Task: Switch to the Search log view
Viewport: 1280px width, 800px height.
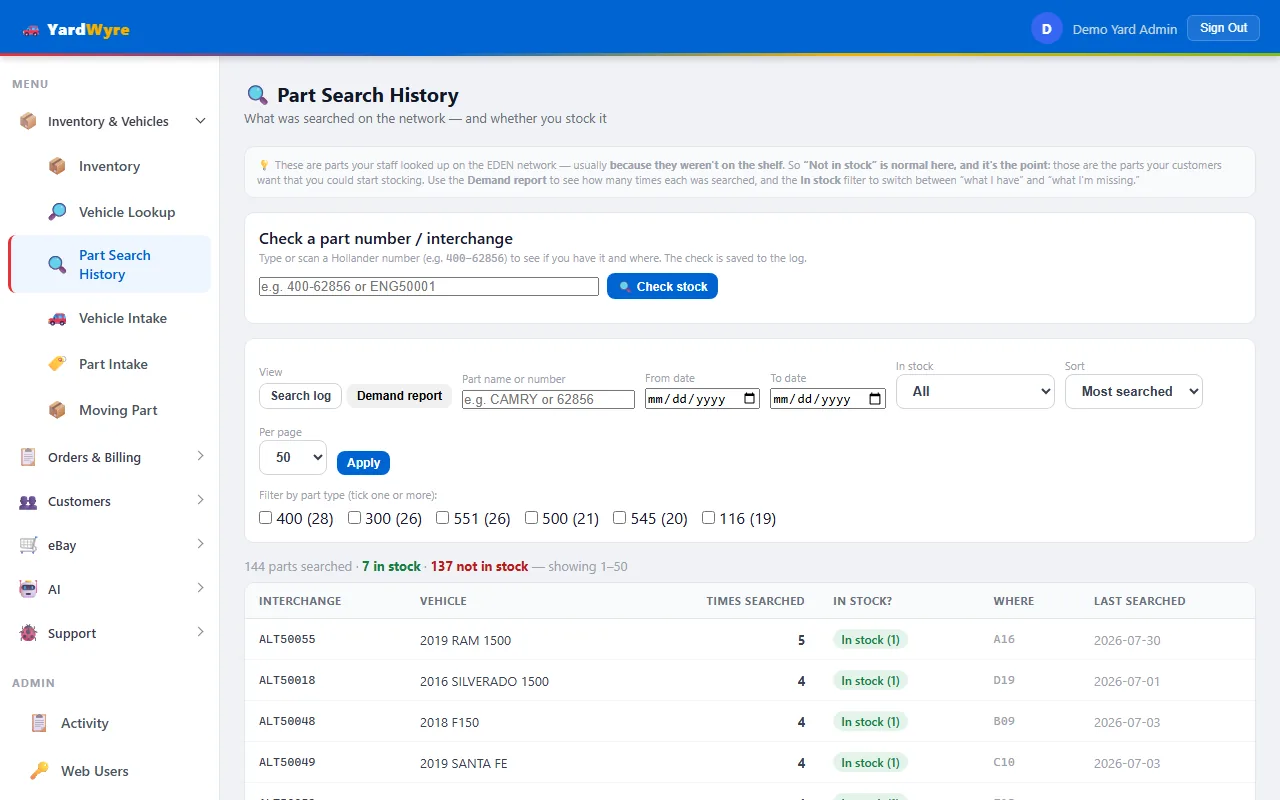Action: coord(301,396)
